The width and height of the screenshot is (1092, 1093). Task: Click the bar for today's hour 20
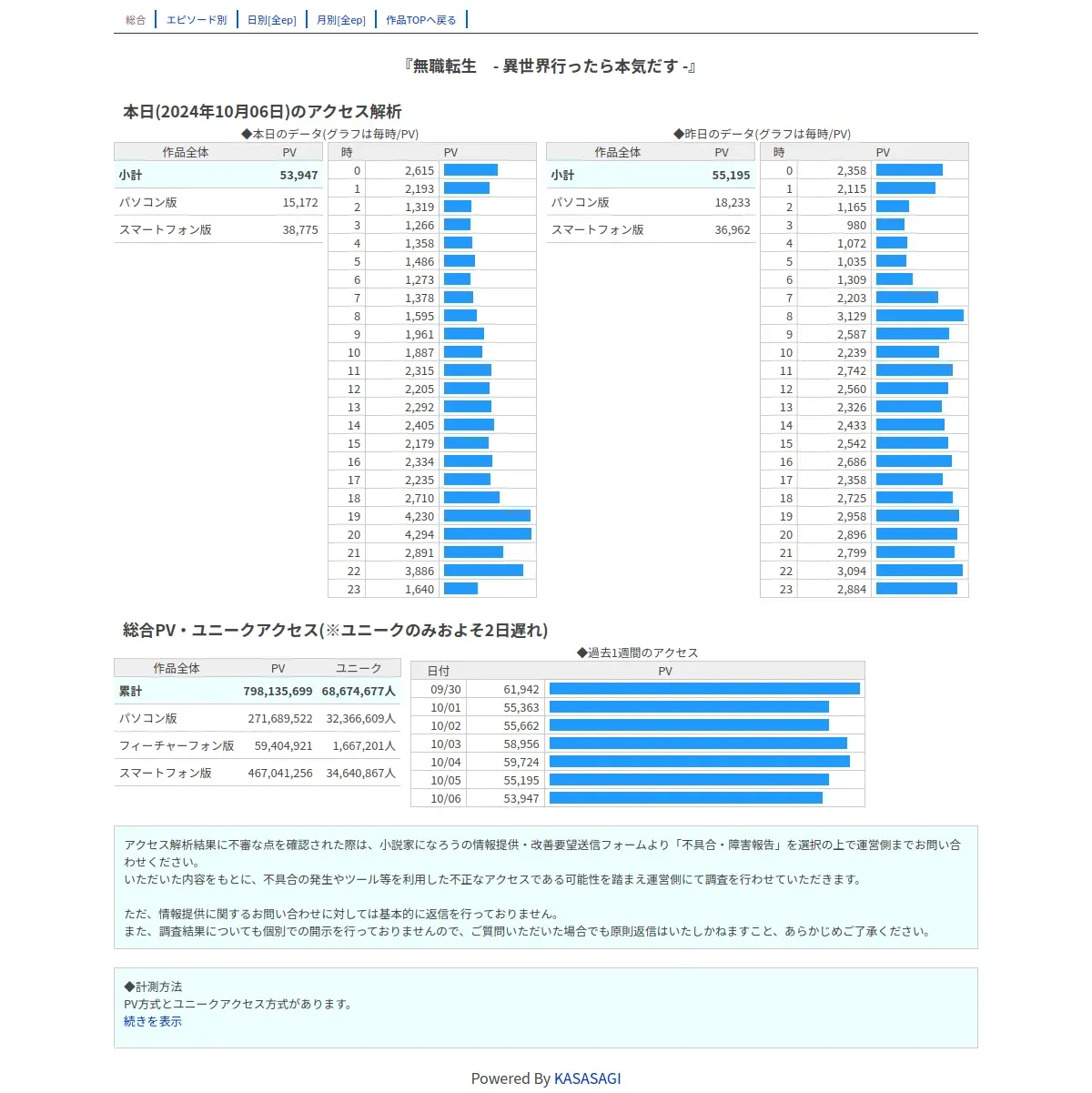[488, 534]
